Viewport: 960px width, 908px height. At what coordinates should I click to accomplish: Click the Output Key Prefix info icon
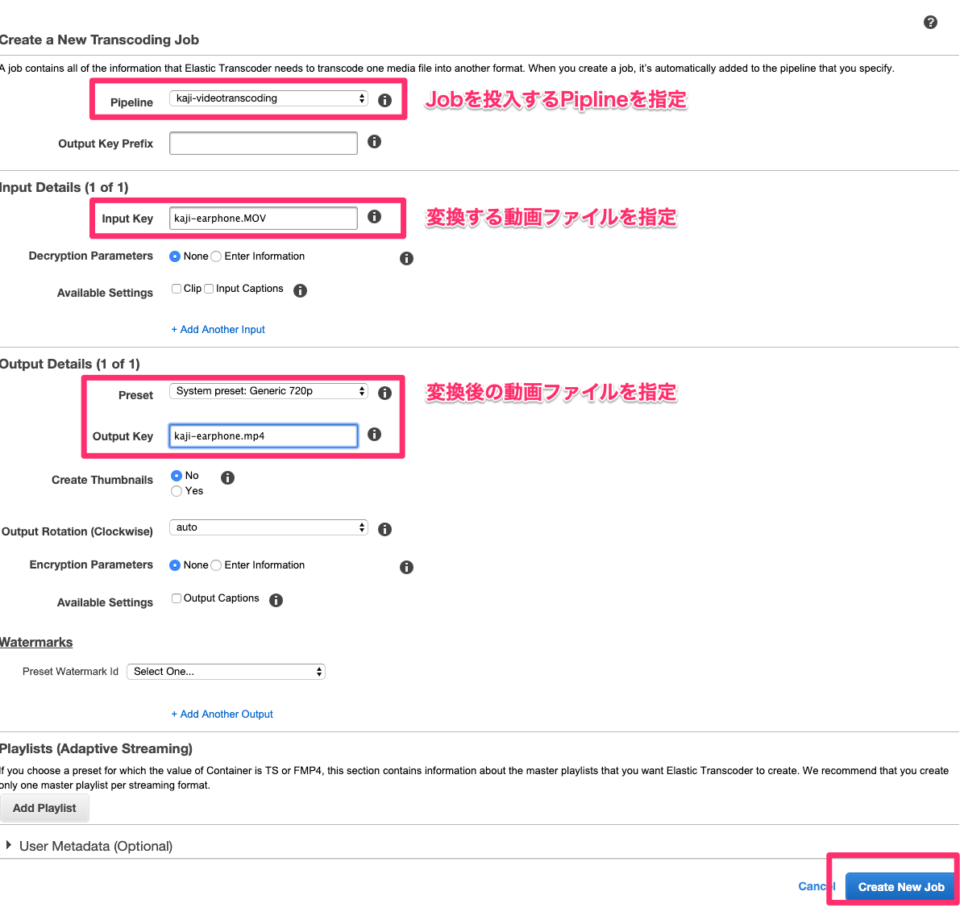point(374,141)
